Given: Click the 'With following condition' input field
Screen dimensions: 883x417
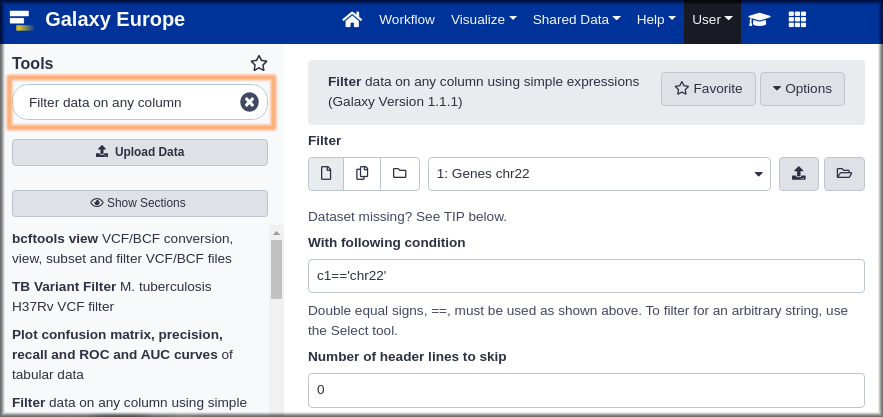Looking at the screenshot, I should (x=586, y=276).
